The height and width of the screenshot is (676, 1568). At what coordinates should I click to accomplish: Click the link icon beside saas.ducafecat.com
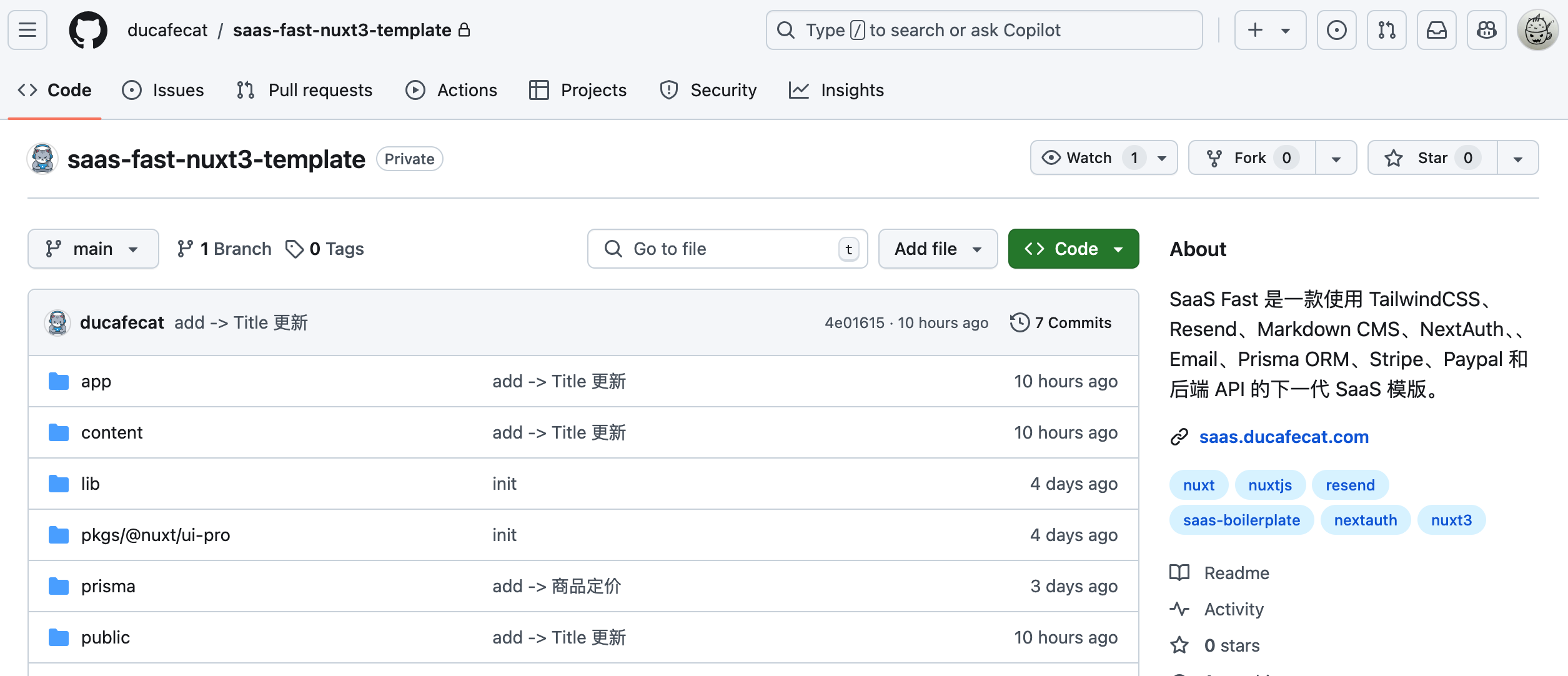[x=1179, y=437]
